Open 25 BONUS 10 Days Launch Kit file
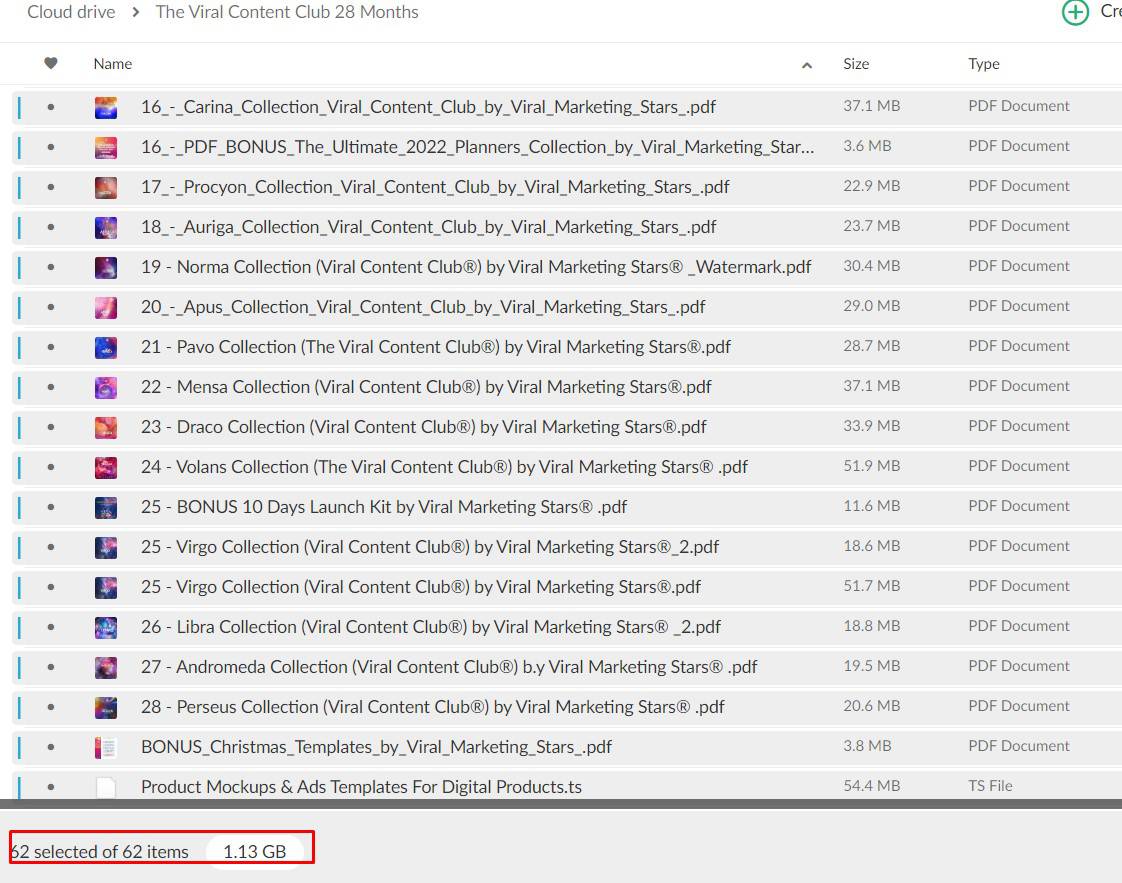Image resolution: width=1122 pixels, height=883 pixels. point(384,507)
